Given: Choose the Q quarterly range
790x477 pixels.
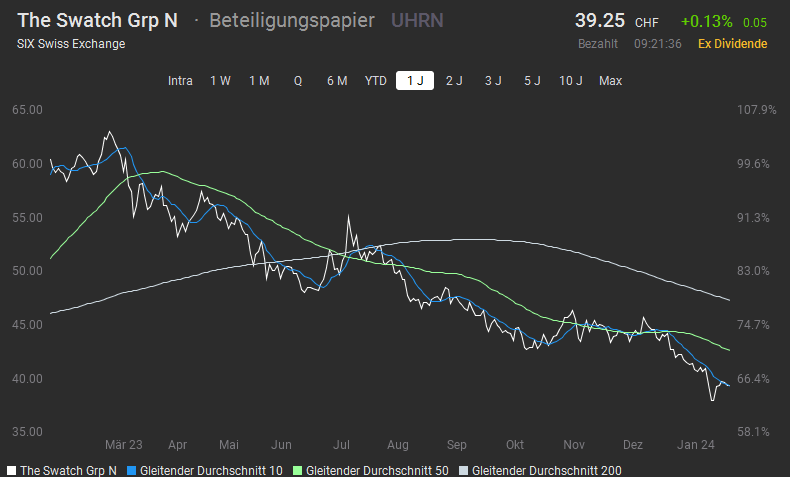Looking at the screenshot, I should click(297, 81).
